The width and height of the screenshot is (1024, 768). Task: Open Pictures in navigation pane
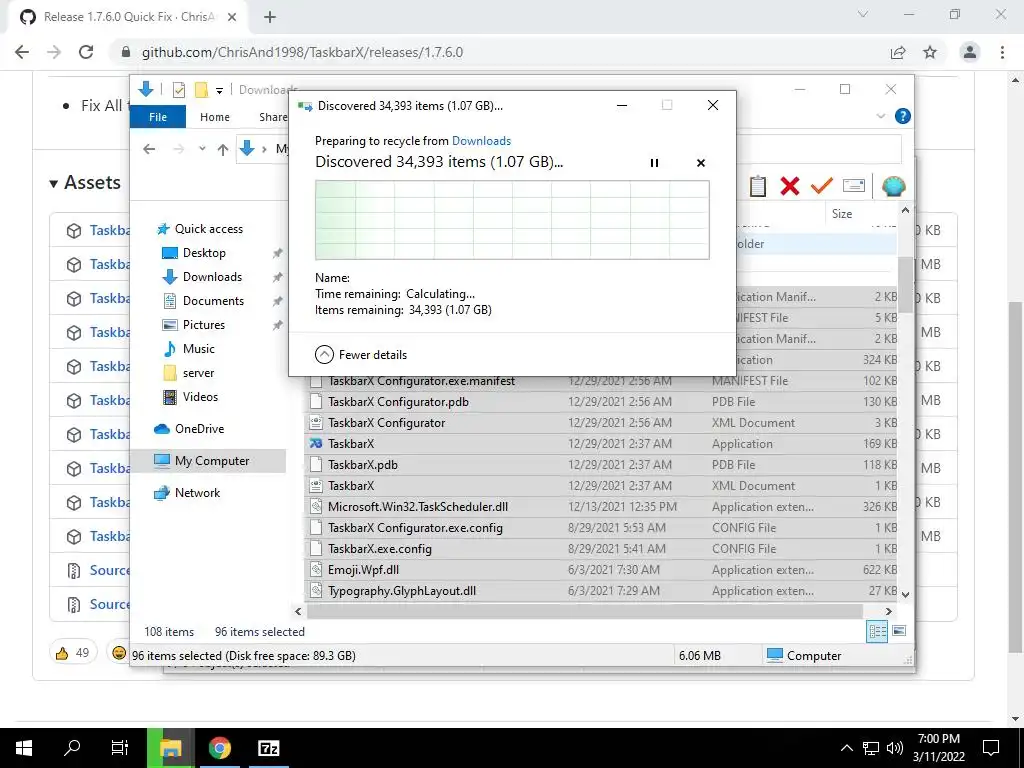click(x=193, y=325)
